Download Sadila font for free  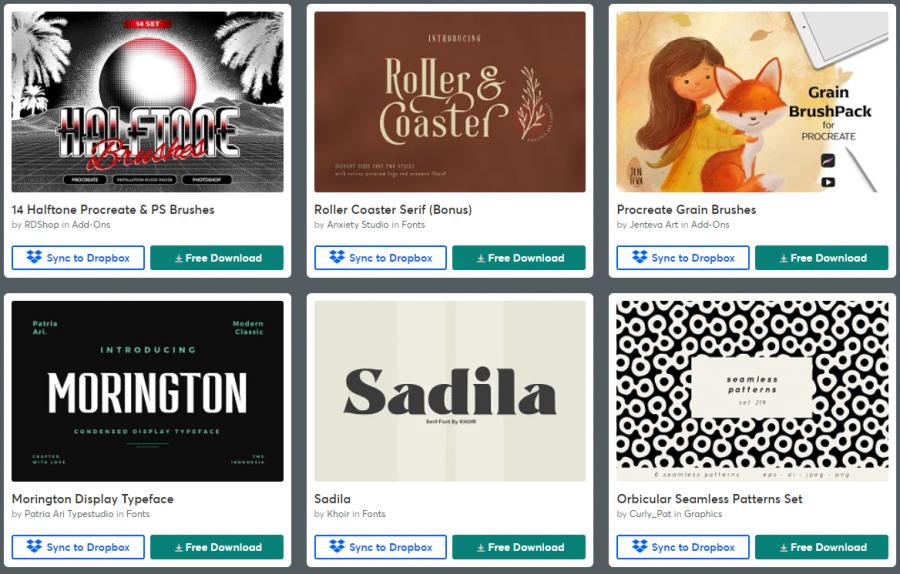coord(519,547)
